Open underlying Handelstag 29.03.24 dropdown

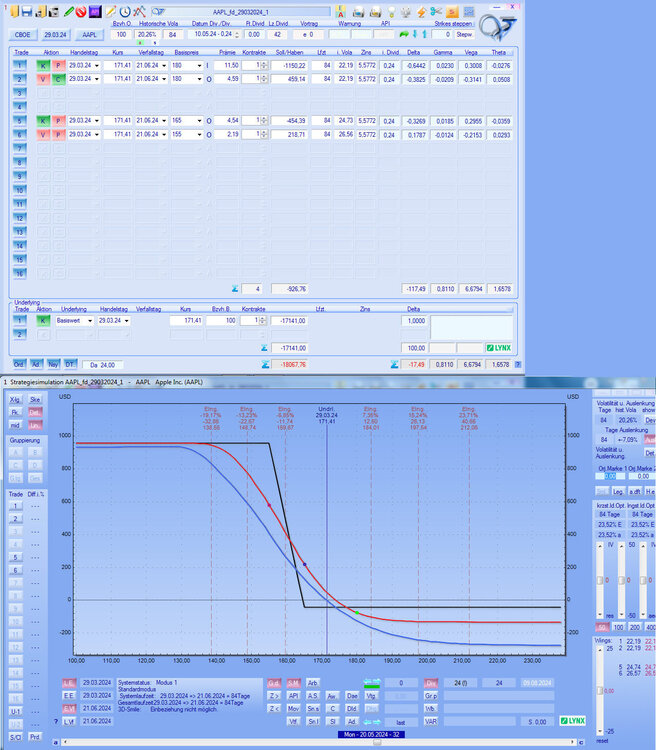(x=127, y=321)
